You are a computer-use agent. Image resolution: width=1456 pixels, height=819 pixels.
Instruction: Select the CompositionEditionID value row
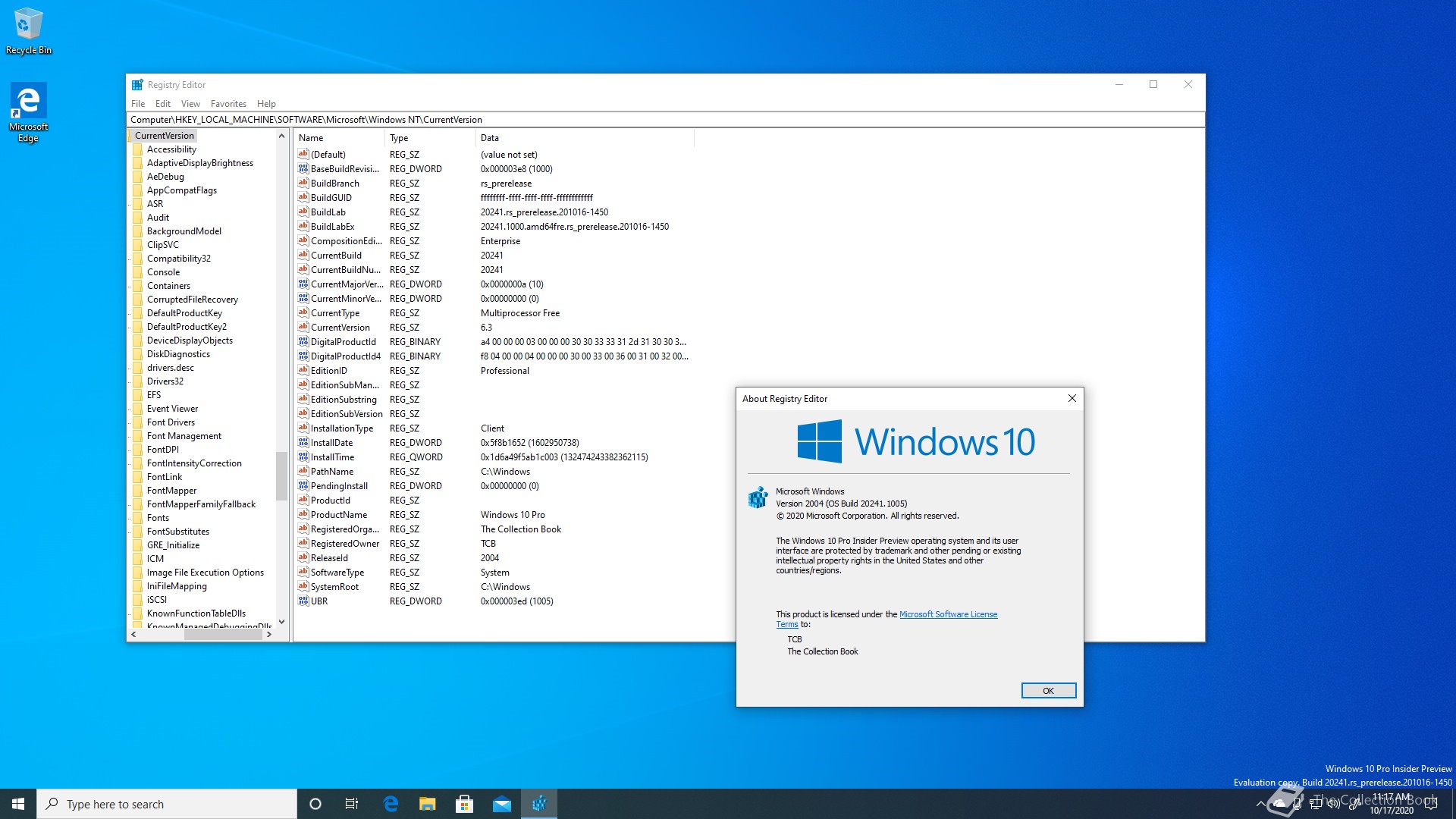[493, 240]
